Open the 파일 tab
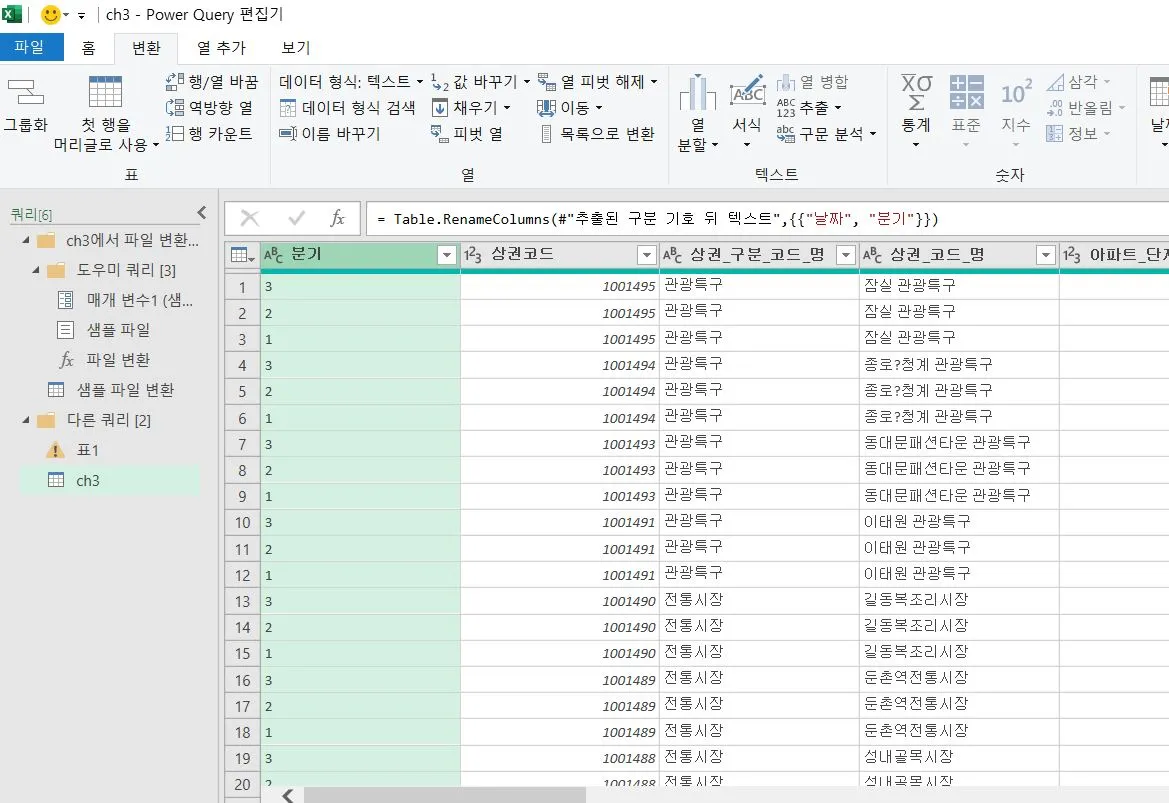Screen dimensions: 1169x803 31,47
